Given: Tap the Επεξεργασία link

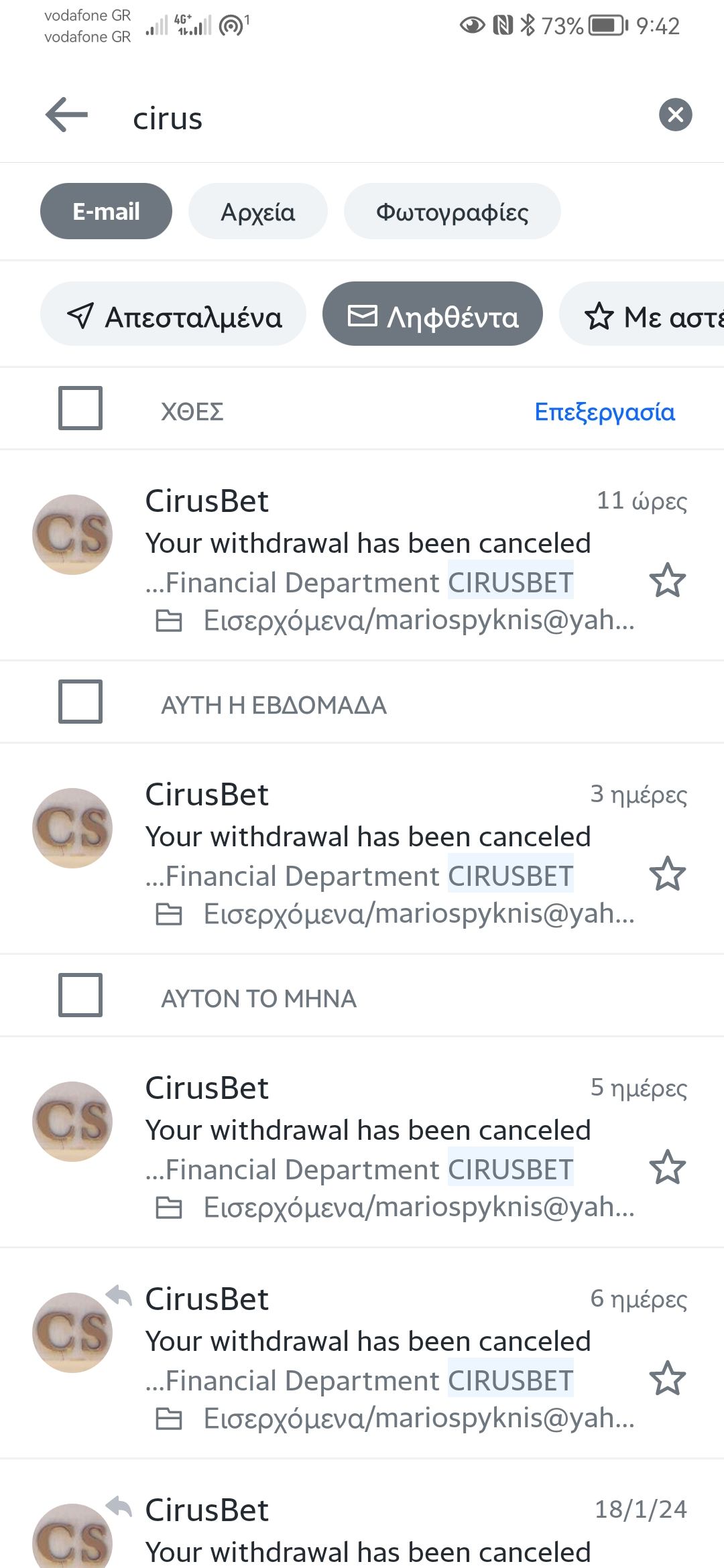Looking at the screenshot, I should coord(604,411).
